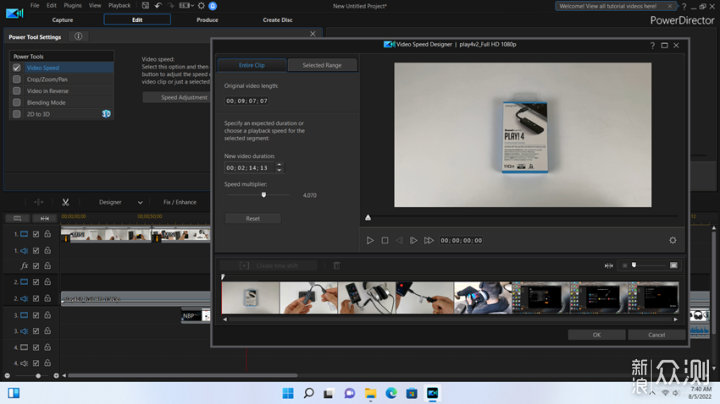Screen dimensions: 720x404
Task: Open the Fix / Enhance menu
Action: 181,202
